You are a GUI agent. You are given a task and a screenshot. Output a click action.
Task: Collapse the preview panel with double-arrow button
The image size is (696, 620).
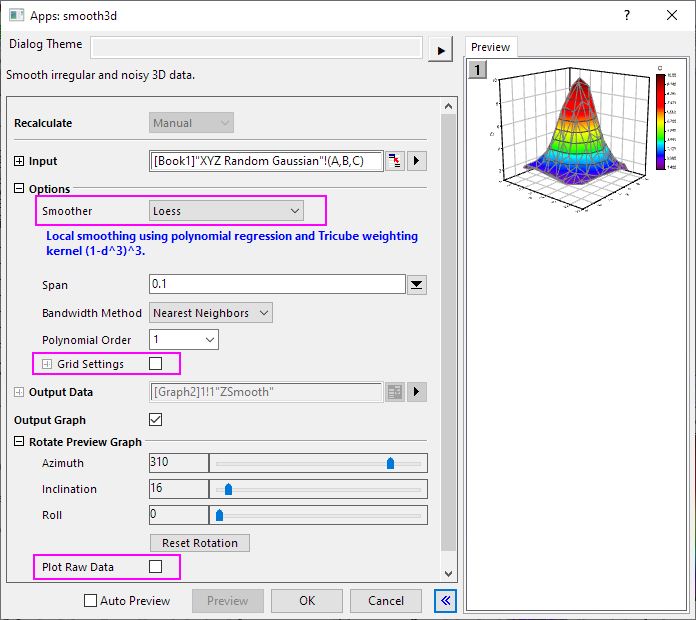tap(444, 601)
